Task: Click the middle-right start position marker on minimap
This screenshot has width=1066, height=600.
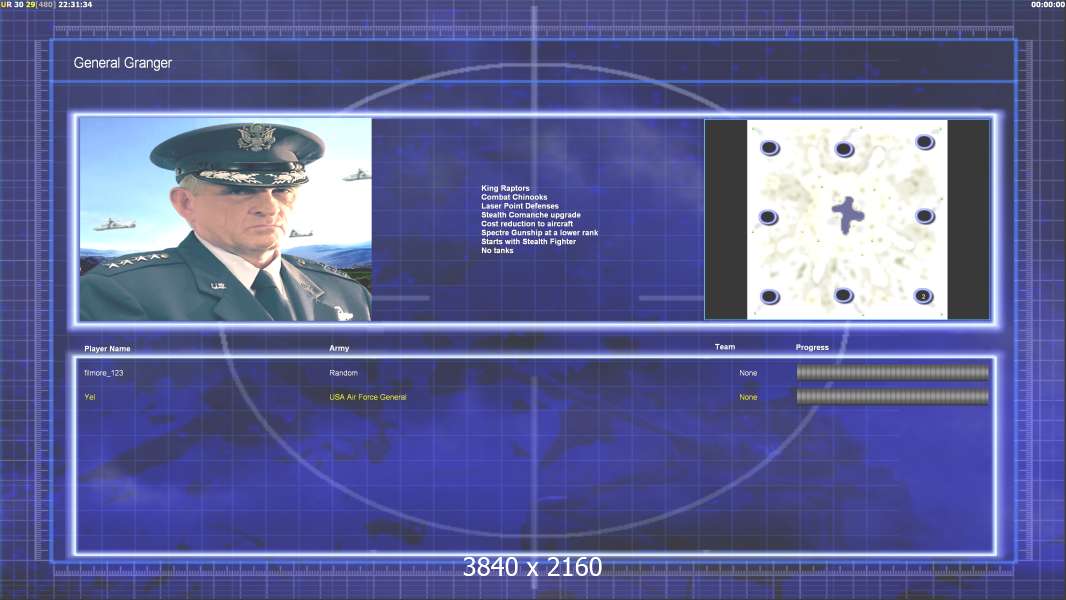Action: (x=925, y=217)
